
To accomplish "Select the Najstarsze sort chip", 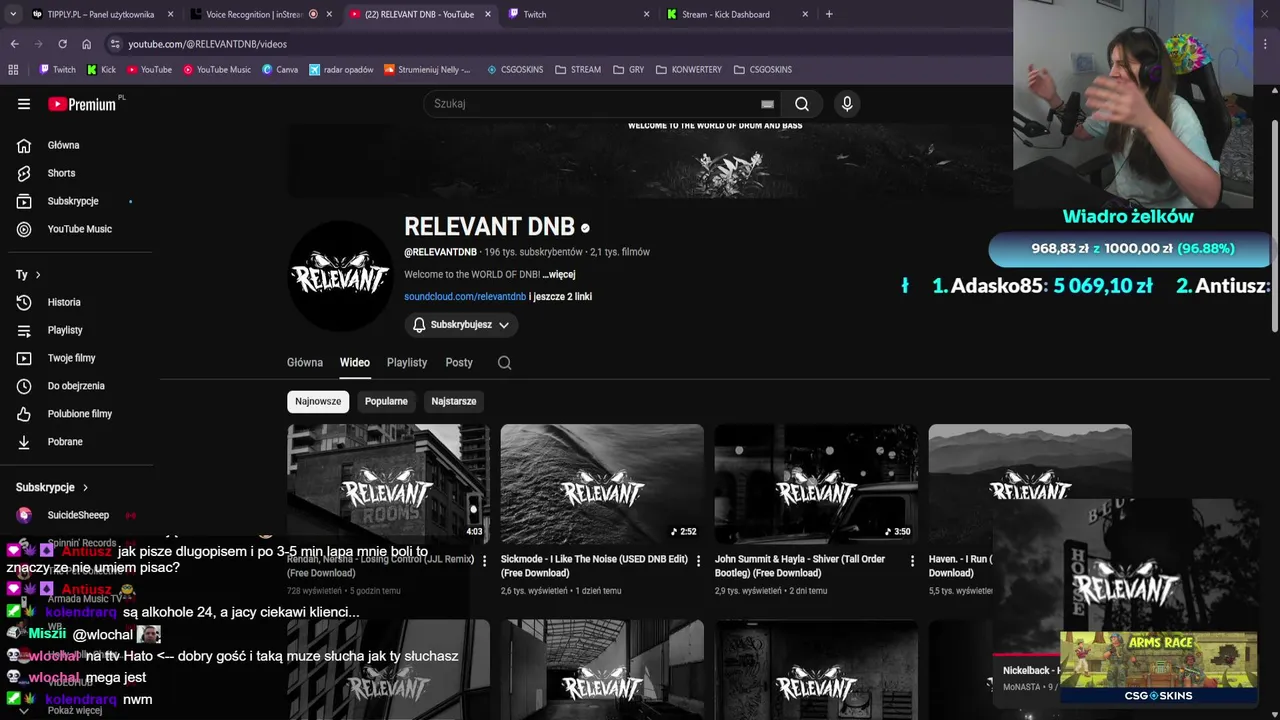I will coord(454,401).
